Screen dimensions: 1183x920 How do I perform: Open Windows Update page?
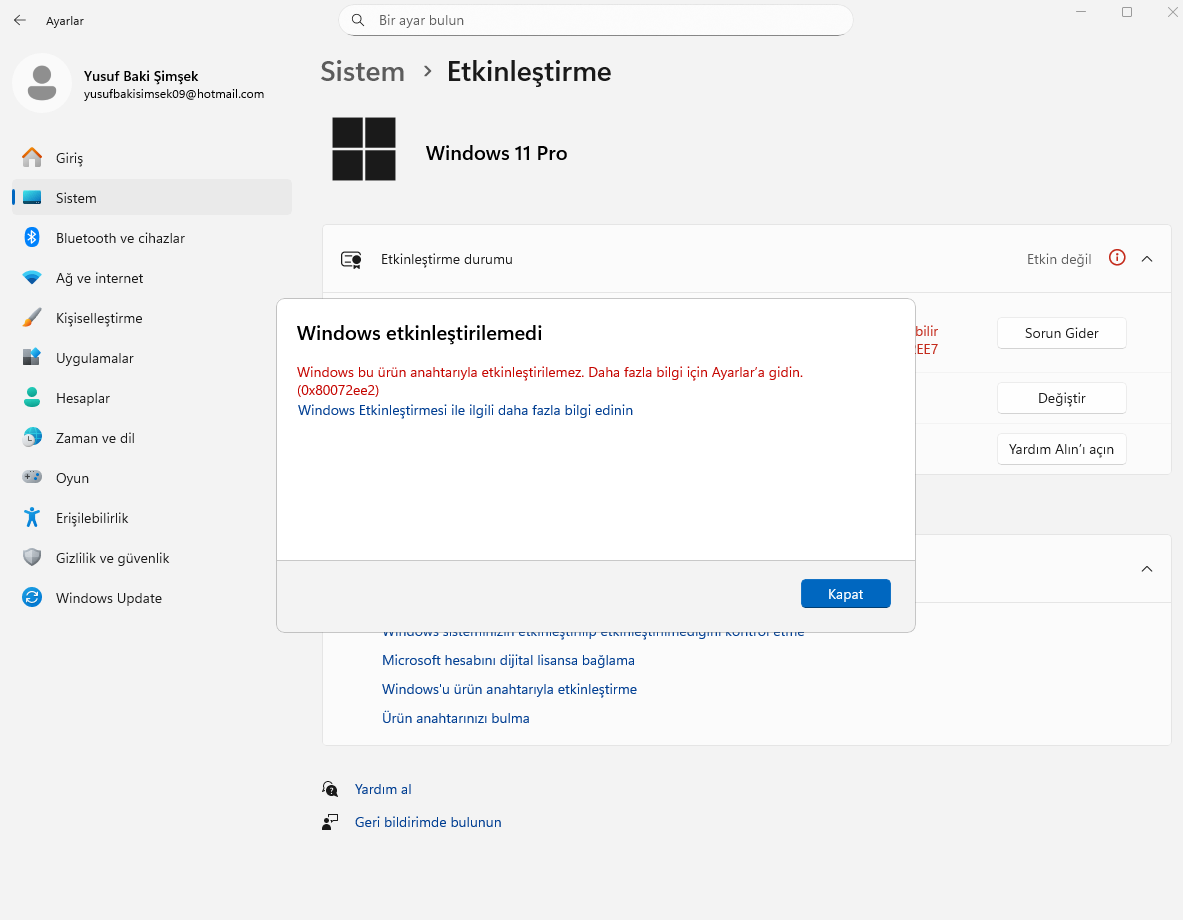[152, 598]
